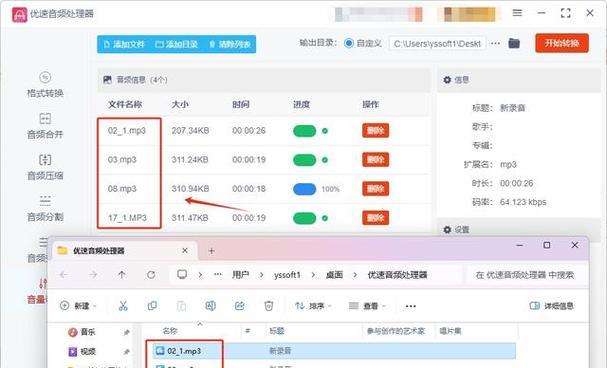This screenshot has height=368, width=607.
Task: Open 音乐 in Explorer sidebar
Action: tap(82, 332)
